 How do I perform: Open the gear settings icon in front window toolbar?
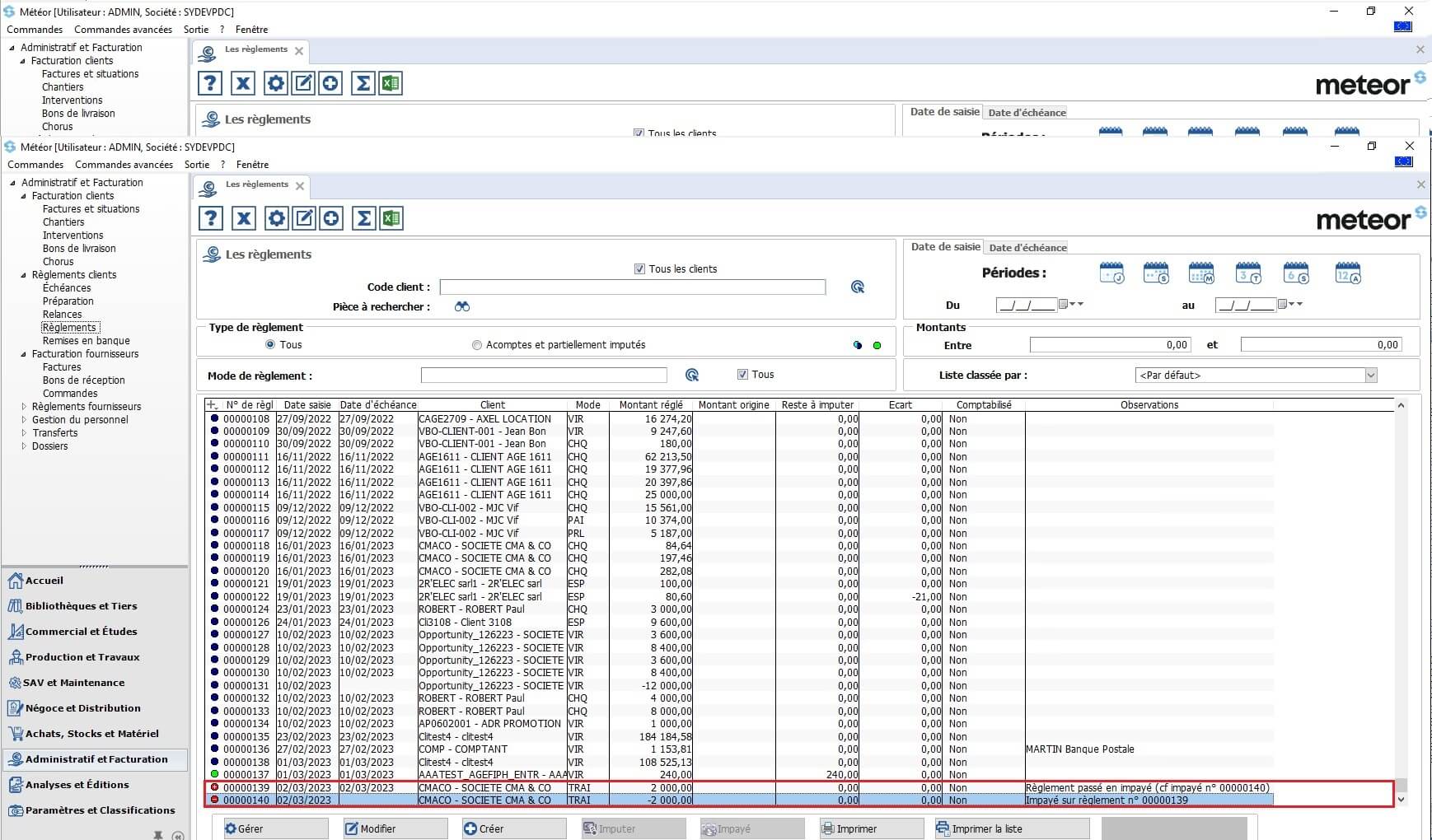click(x=277, y=218)
